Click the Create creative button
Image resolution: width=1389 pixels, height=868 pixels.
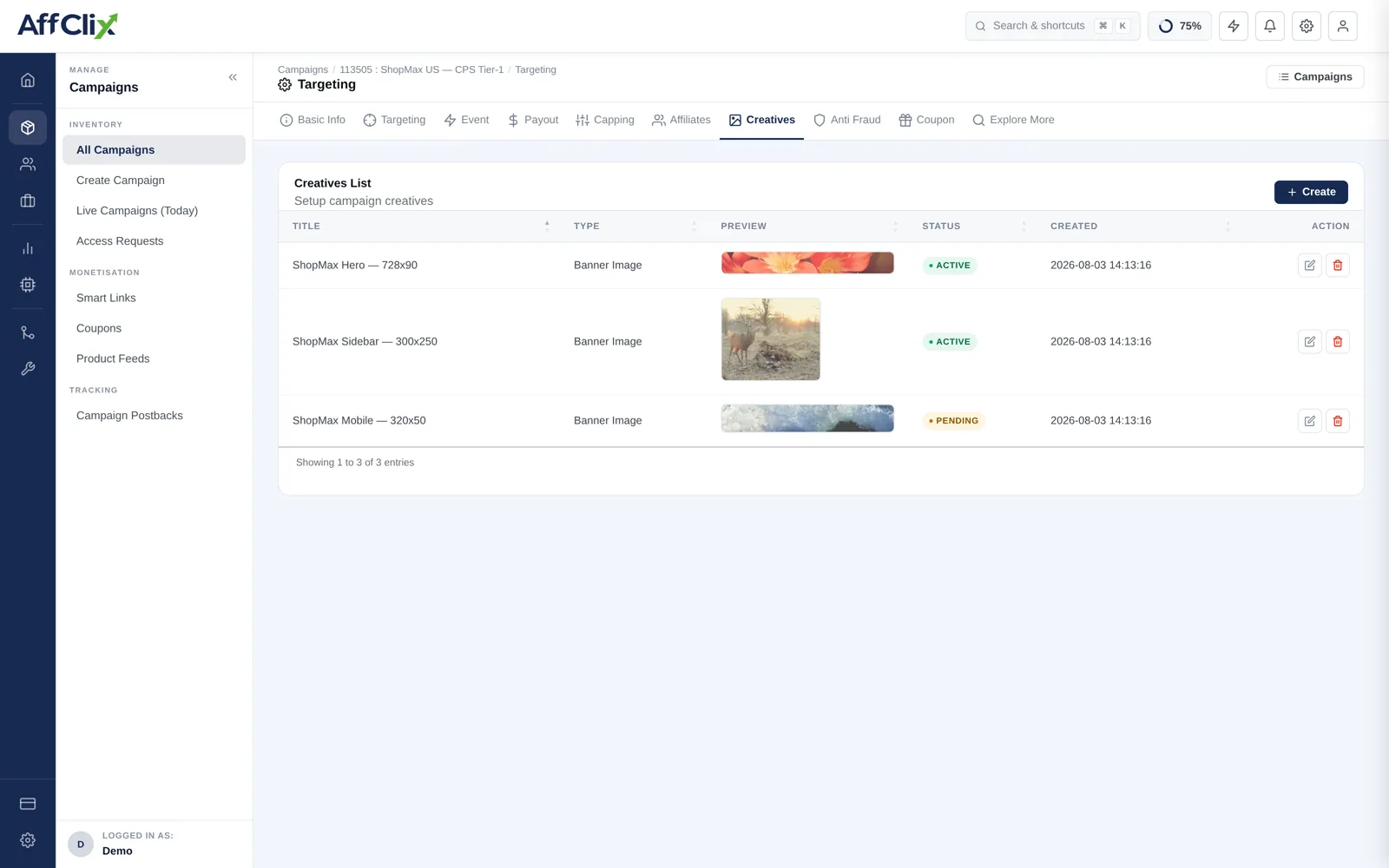1311,192
